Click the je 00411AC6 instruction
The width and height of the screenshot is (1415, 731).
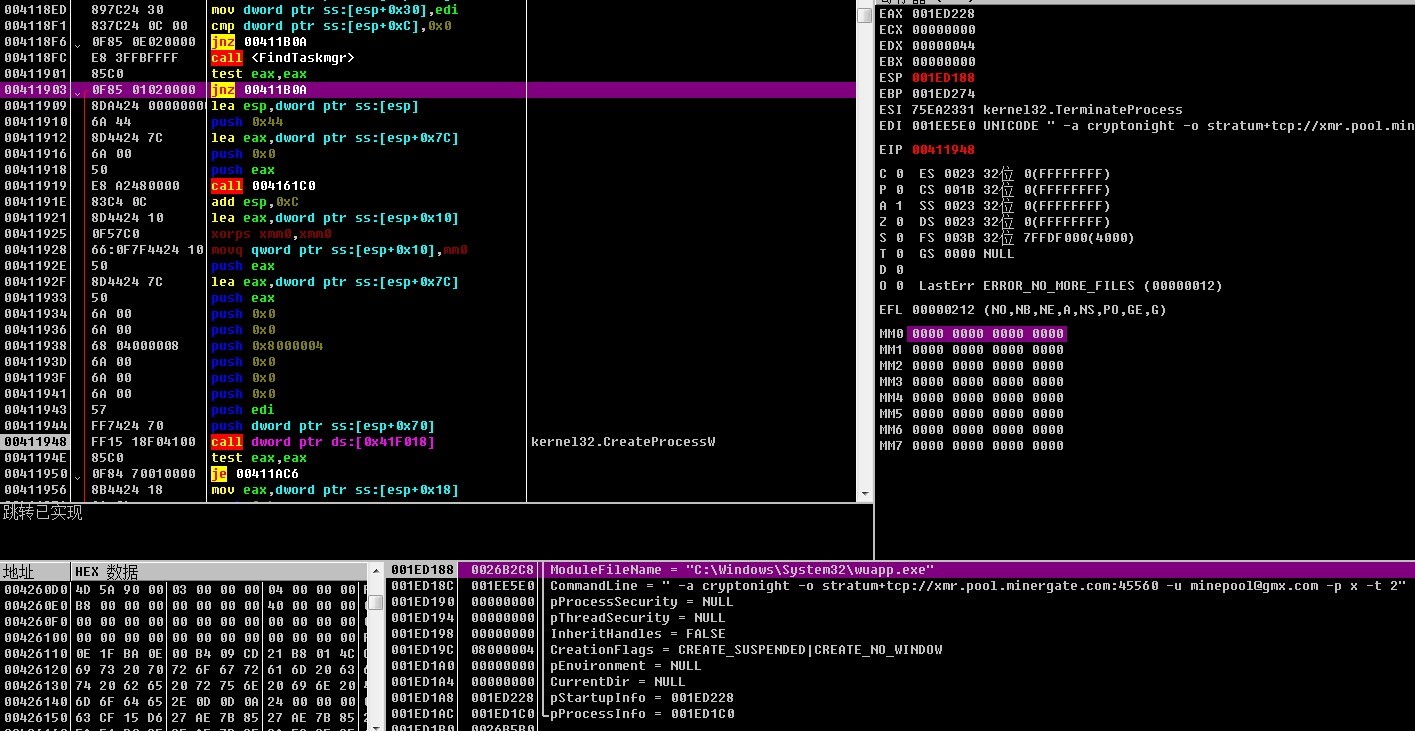pyautogui.click(x=255, y=474)
